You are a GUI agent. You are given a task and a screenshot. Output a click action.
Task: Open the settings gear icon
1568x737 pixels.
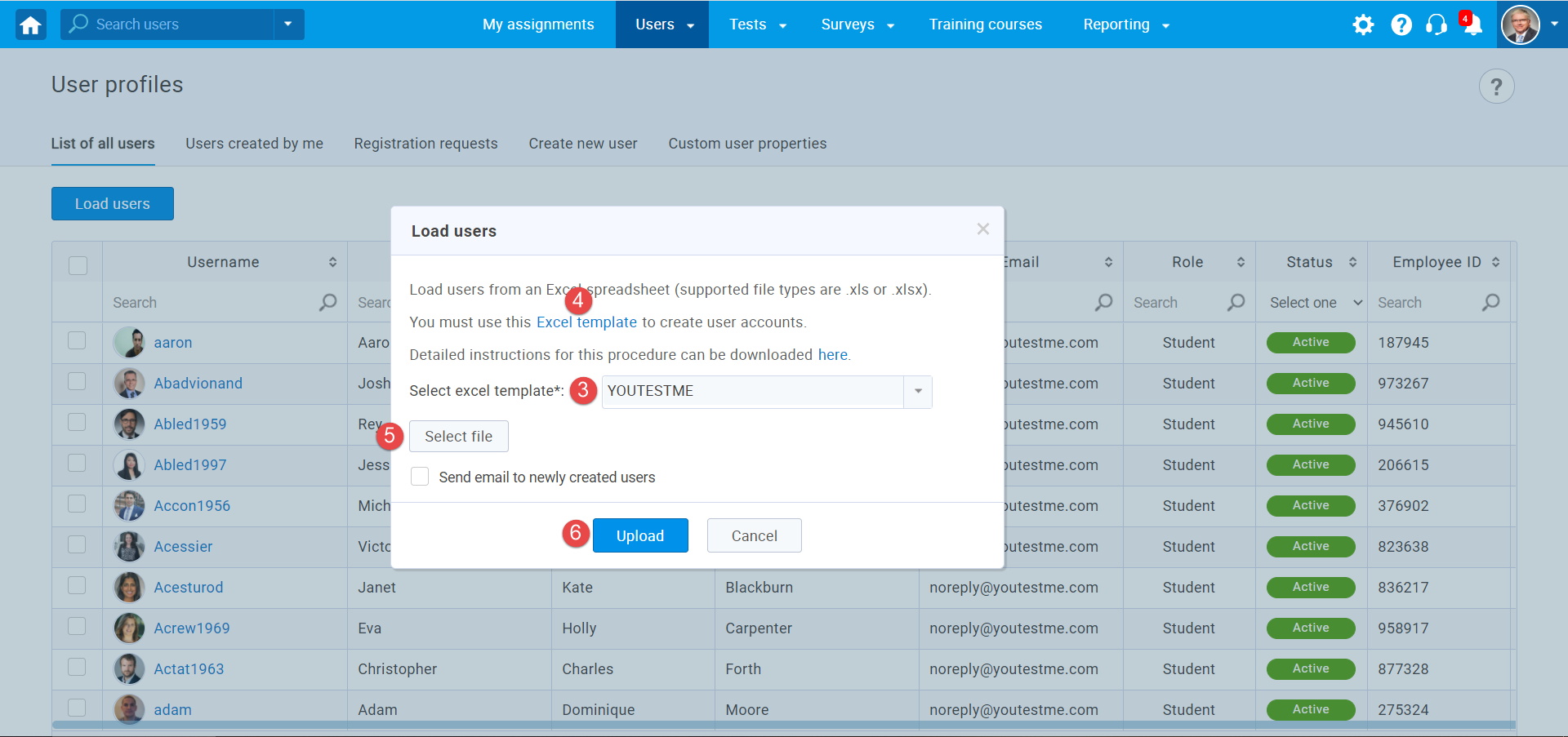coord(1362,25)
